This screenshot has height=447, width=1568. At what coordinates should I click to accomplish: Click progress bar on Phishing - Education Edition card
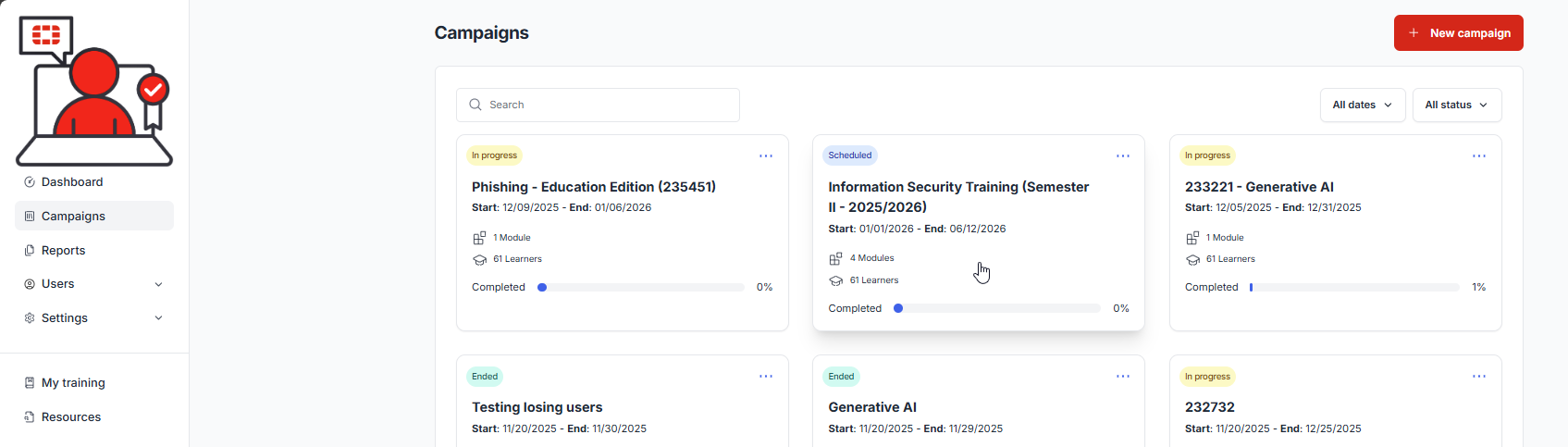click(x=641, y=287)
